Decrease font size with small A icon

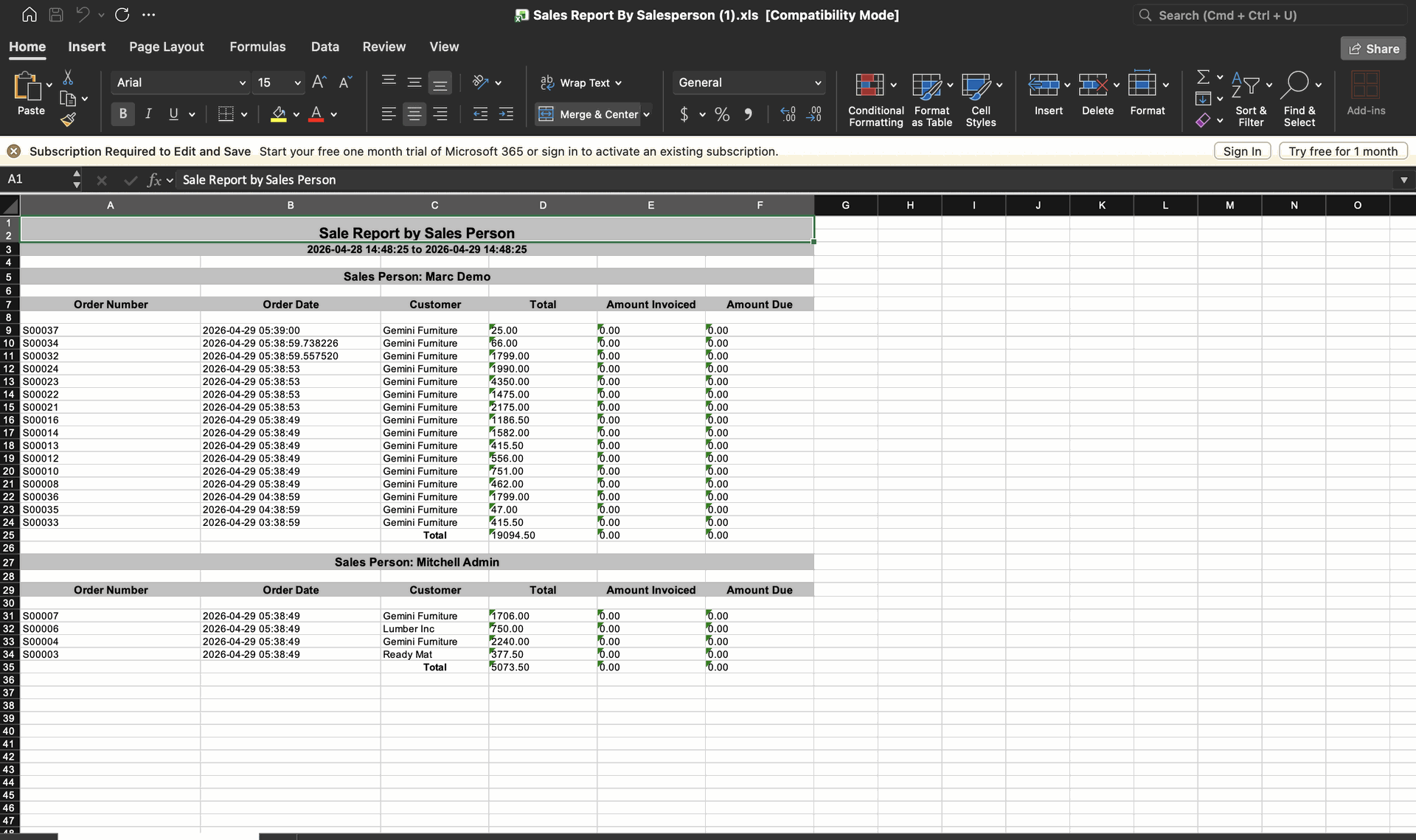tap(345, 82)
